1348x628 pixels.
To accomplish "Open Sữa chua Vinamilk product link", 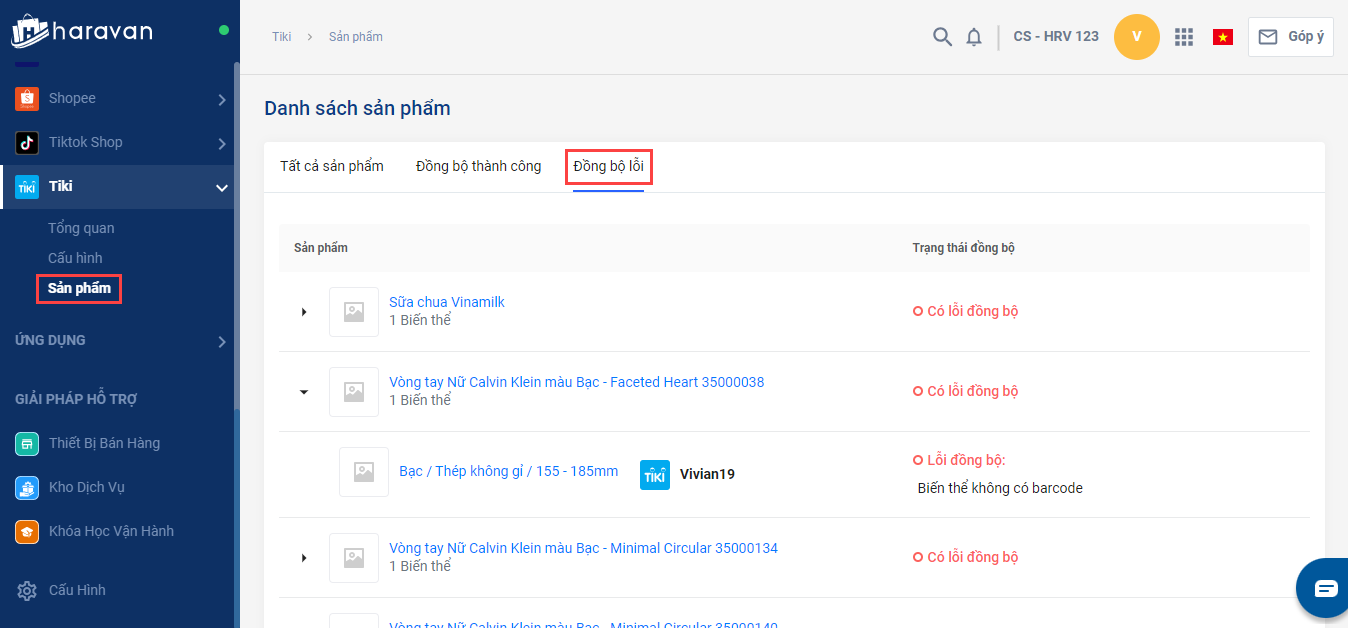I will pyautogui.click(x=448, y=302).
